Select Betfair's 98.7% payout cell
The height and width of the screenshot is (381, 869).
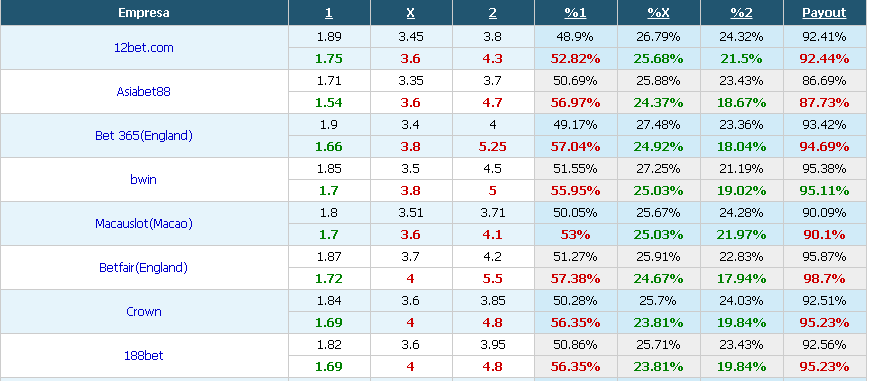pyautogui.click(x=825, y=278)
